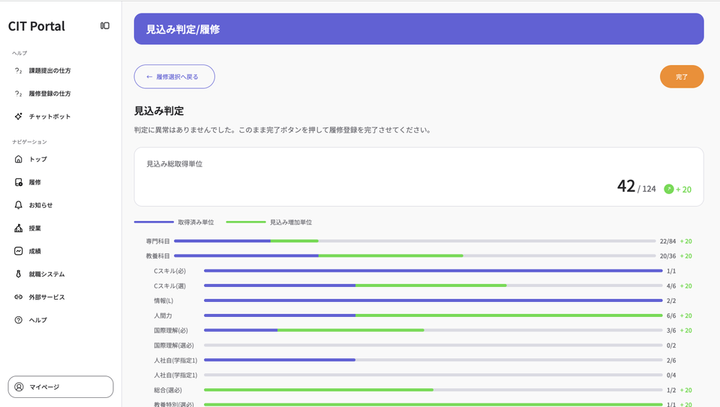Image resolution: width=720 pixels, height=407 pixels.
Task: Click the 就職システム icon
Action: (x=18, y=274)
